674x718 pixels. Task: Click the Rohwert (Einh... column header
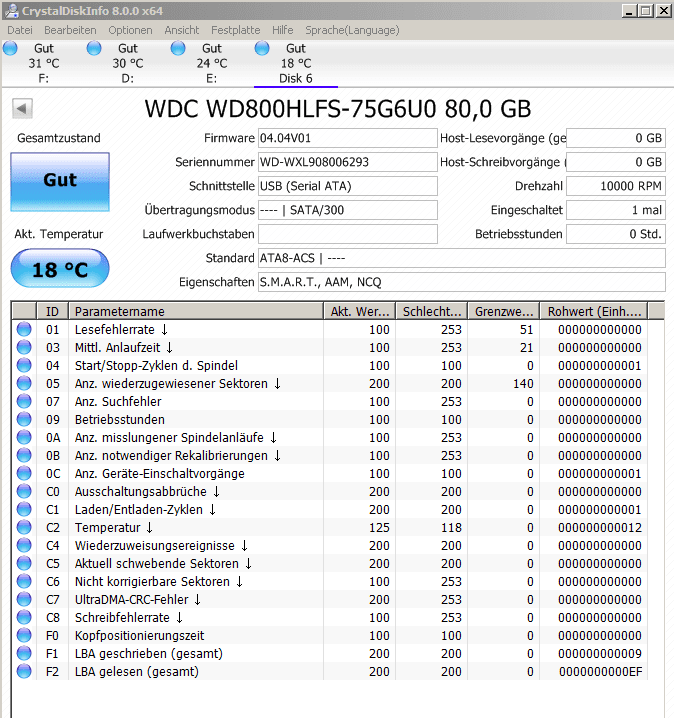(594, 311)
